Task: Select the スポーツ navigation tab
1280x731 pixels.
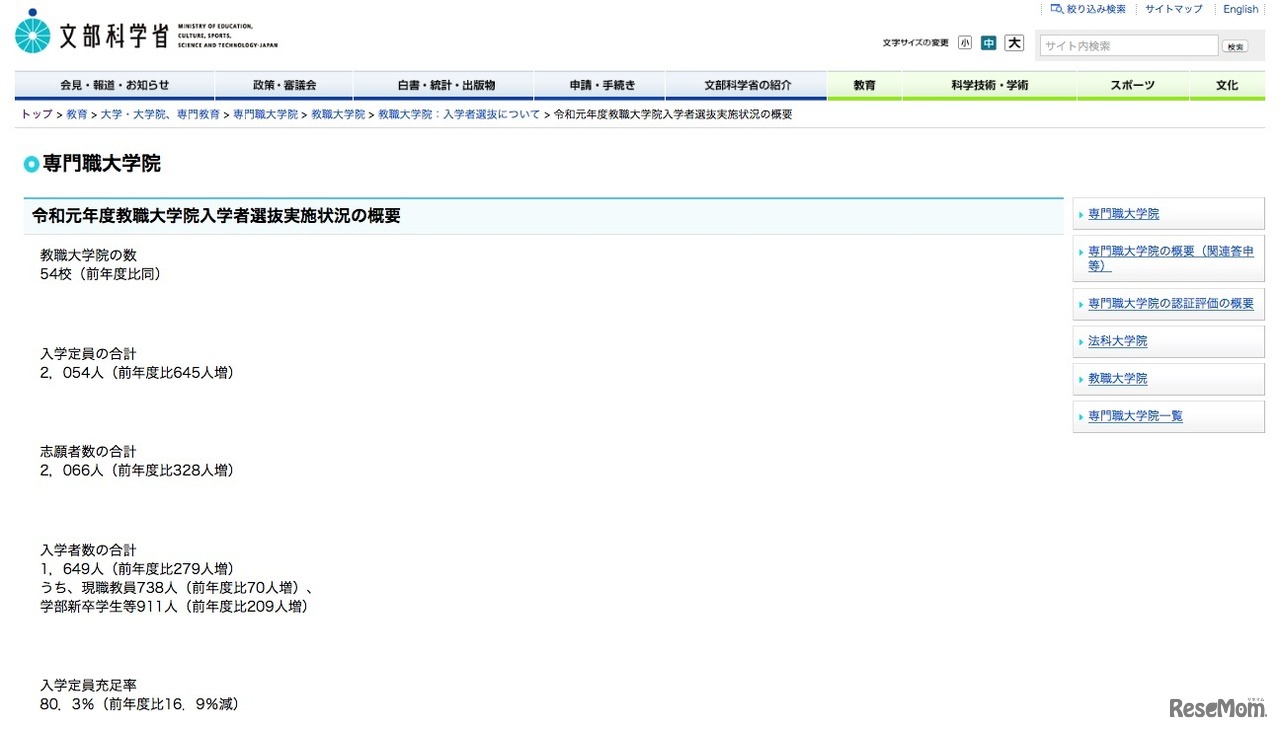Action: pyautogui.click(x=1133, y=86)
